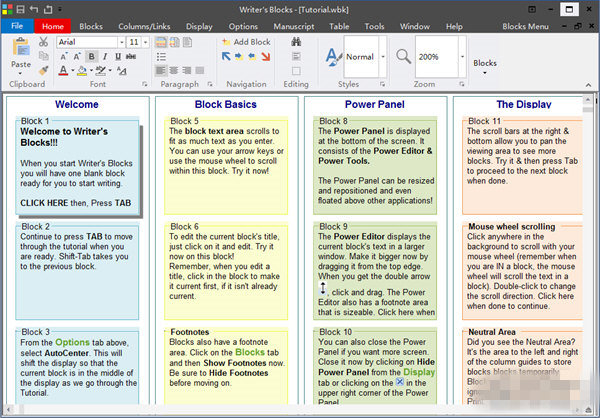Viewport: 600px width, 418px height.
Task: Click the Format Painter brush icon
Action: click(x=43, y=71)
